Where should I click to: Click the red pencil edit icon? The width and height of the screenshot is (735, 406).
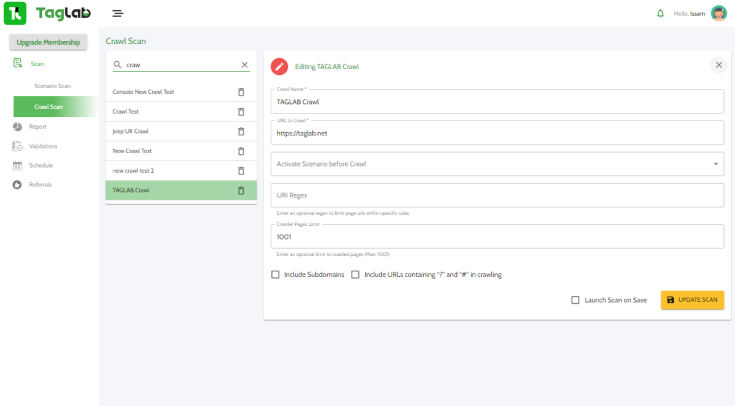point(279,67)
